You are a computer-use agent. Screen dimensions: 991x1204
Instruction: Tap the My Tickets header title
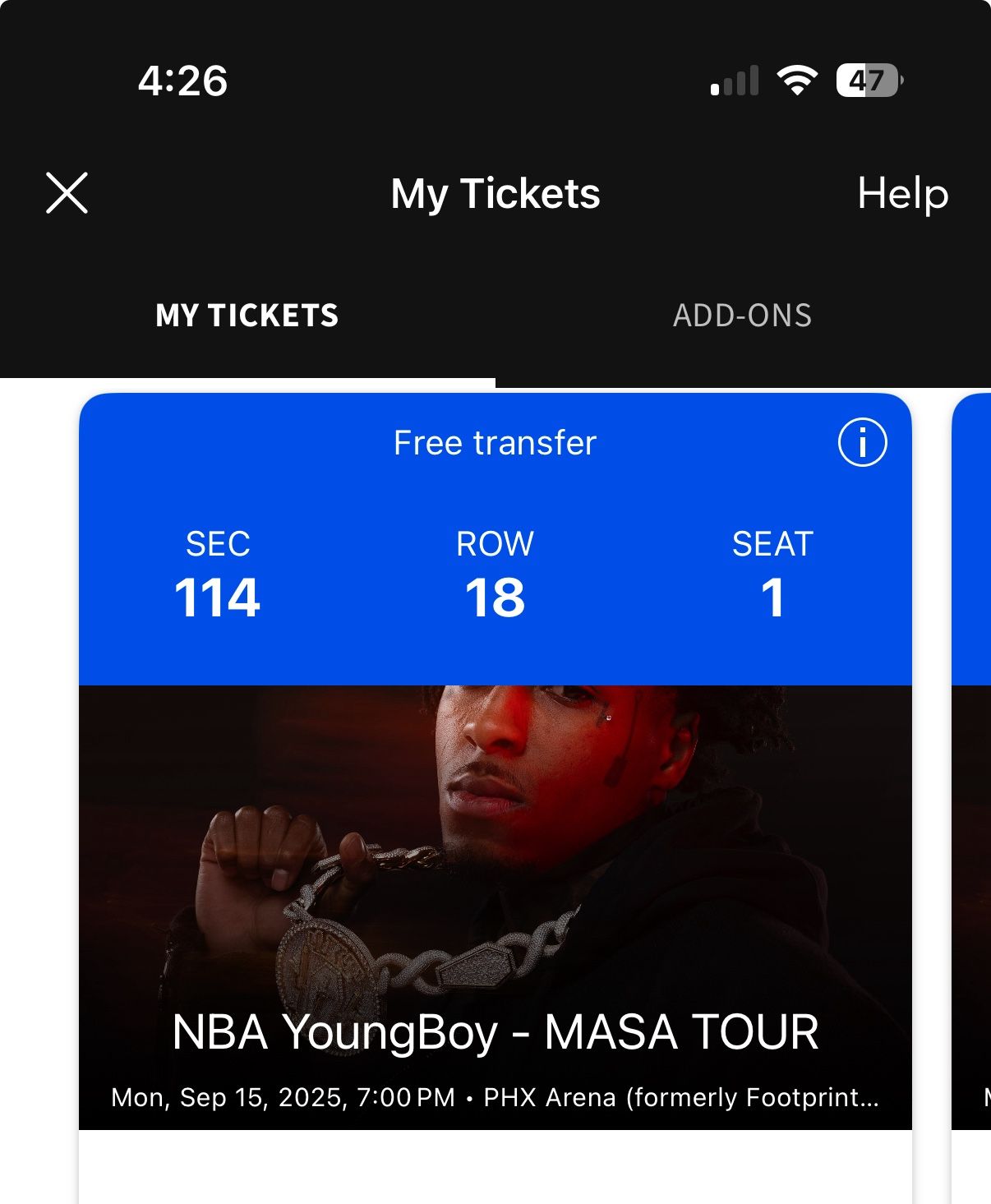tap(495, 194)
